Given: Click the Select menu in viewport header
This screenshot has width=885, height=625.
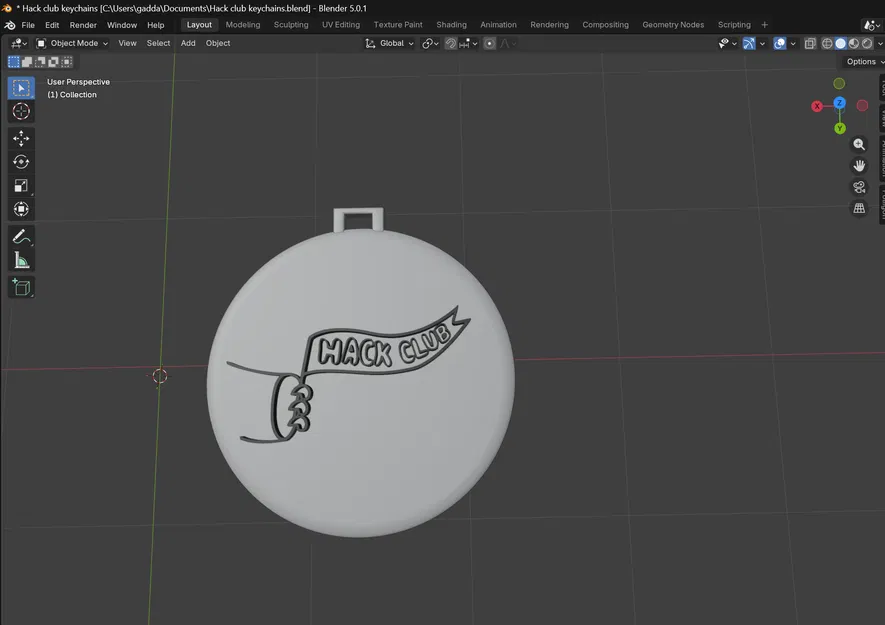Looking at the screenshot, I should point(158,43).
